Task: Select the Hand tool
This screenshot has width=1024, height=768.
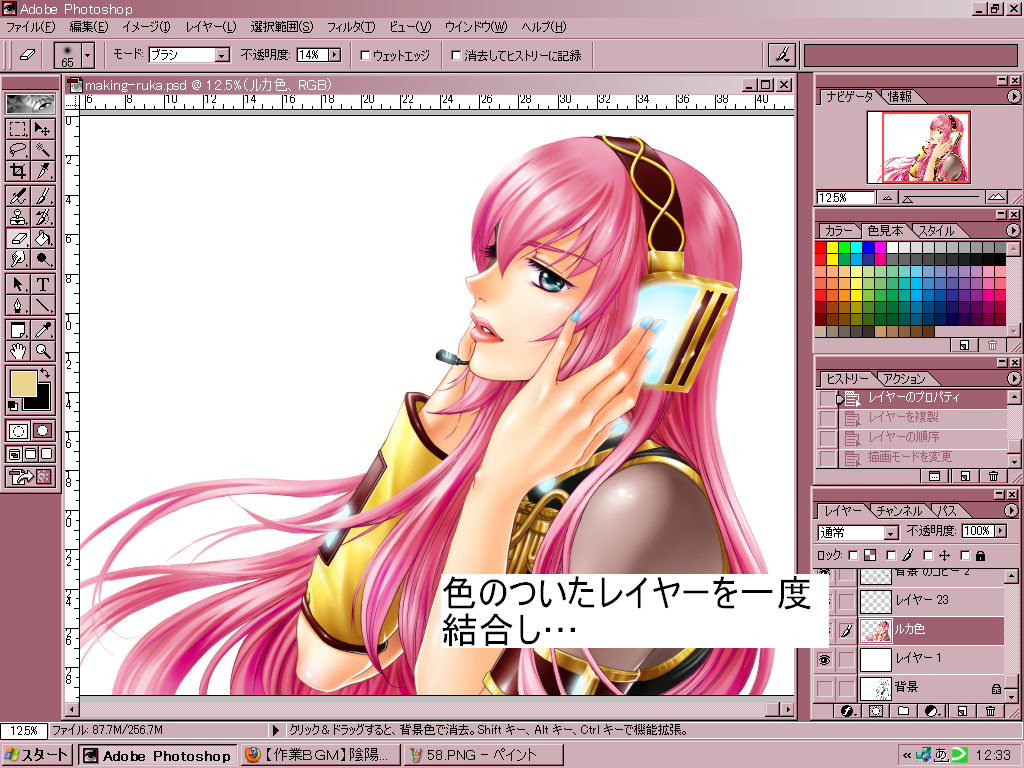Action: [18, 351]
